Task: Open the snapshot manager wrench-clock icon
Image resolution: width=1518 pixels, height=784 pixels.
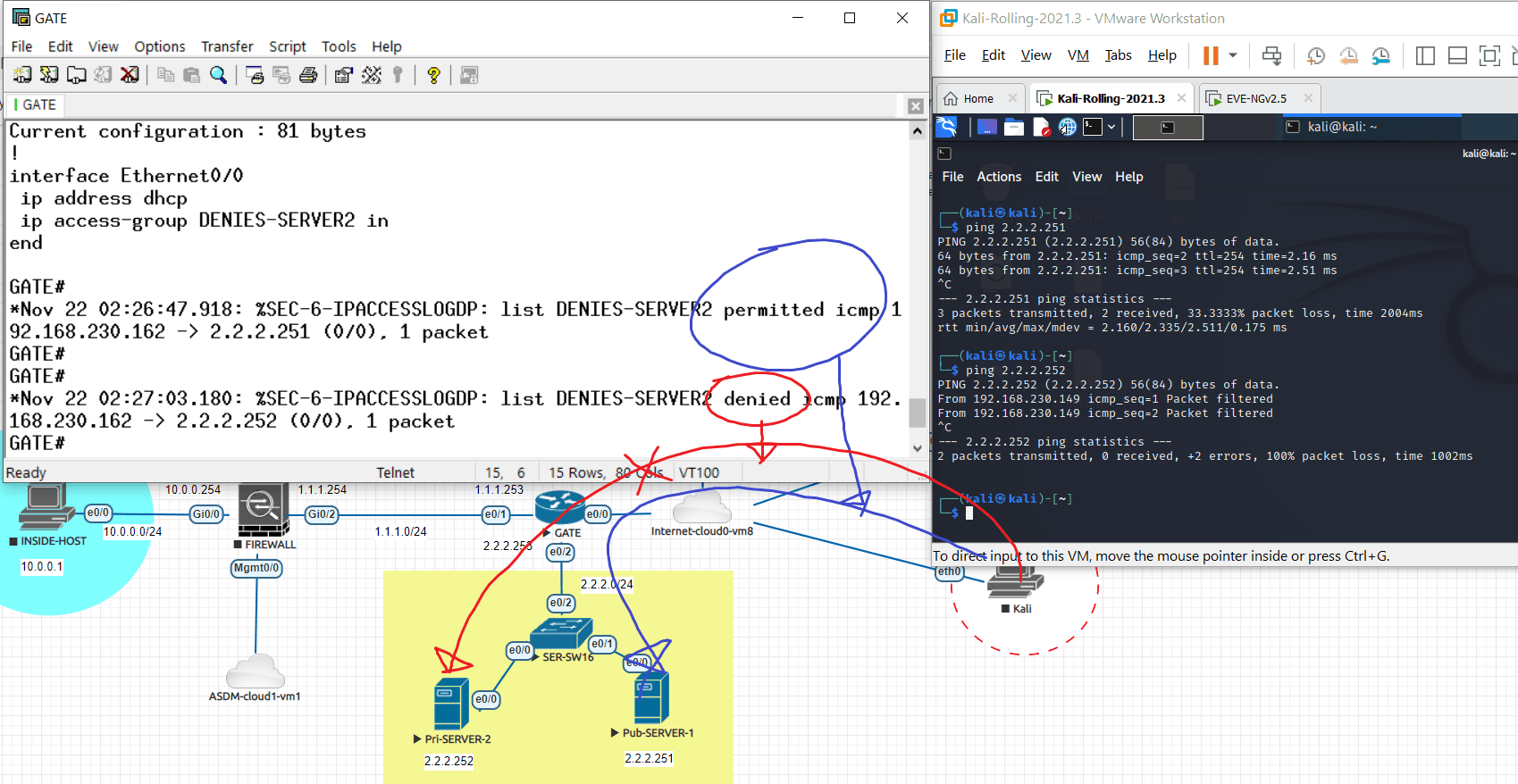Action: click(x=1380, y=56)
